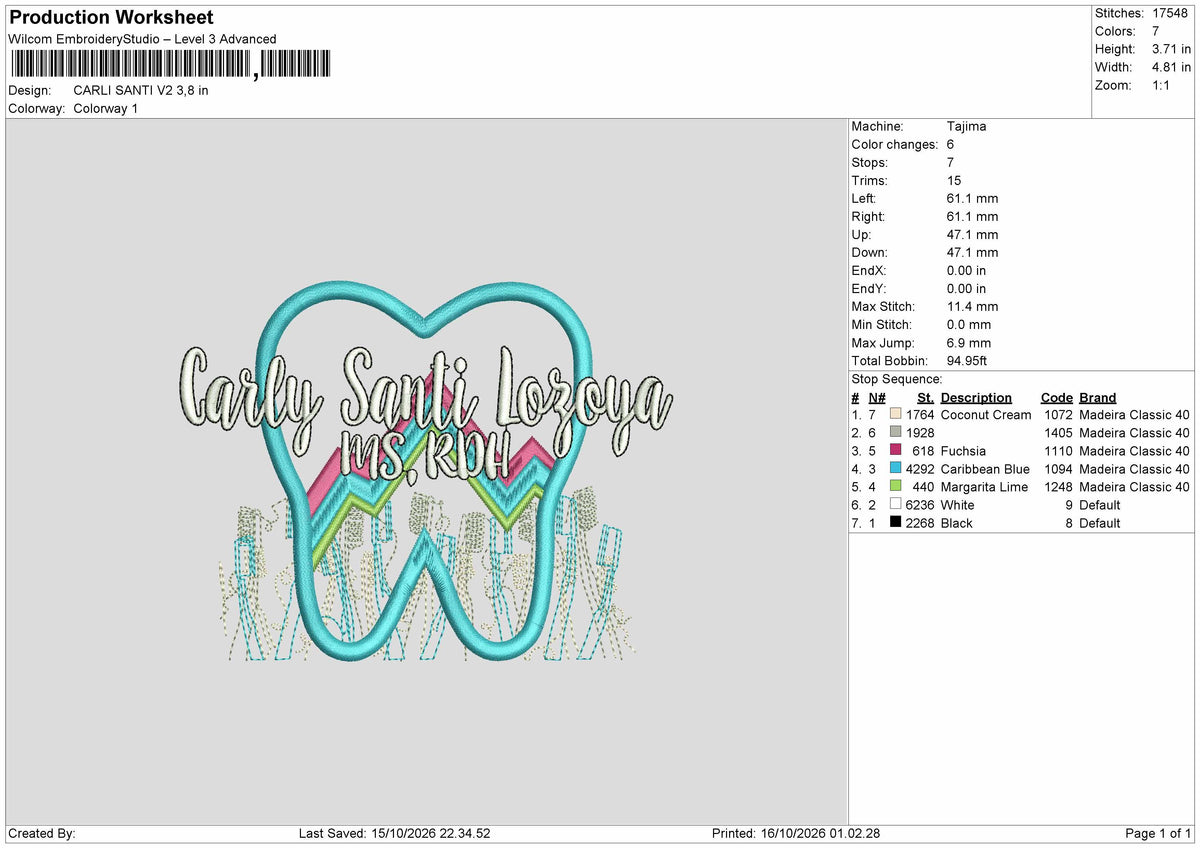Click the Down: measurement label
The width and height of the screenshot is (1200, 848).
coord(869,252)
